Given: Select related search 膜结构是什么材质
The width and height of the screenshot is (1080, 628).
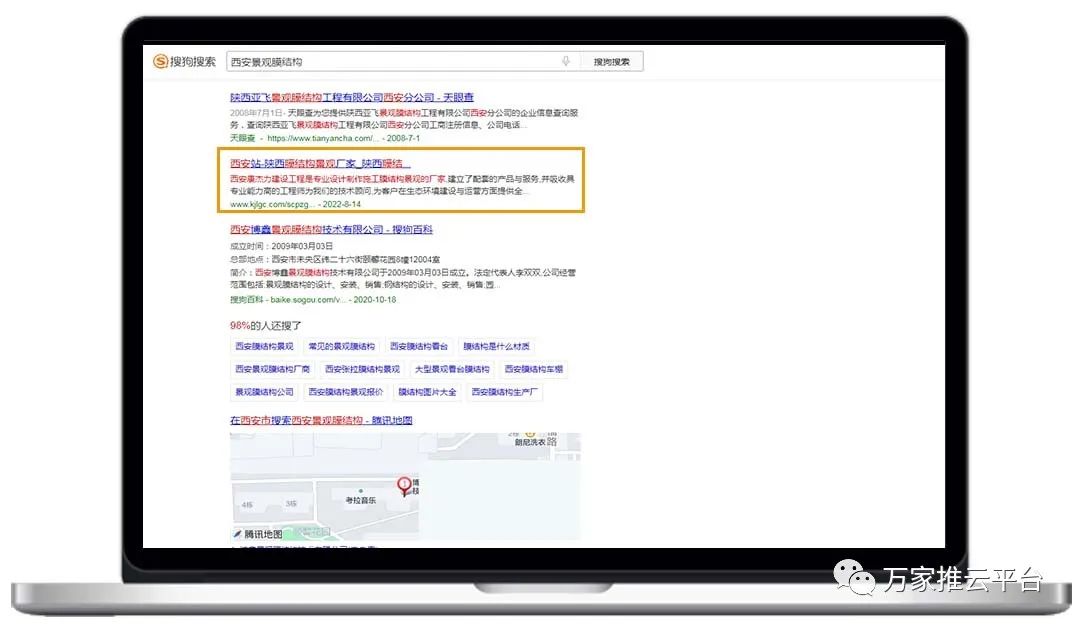Looking at the screenshot, I should tap(496, 347).
